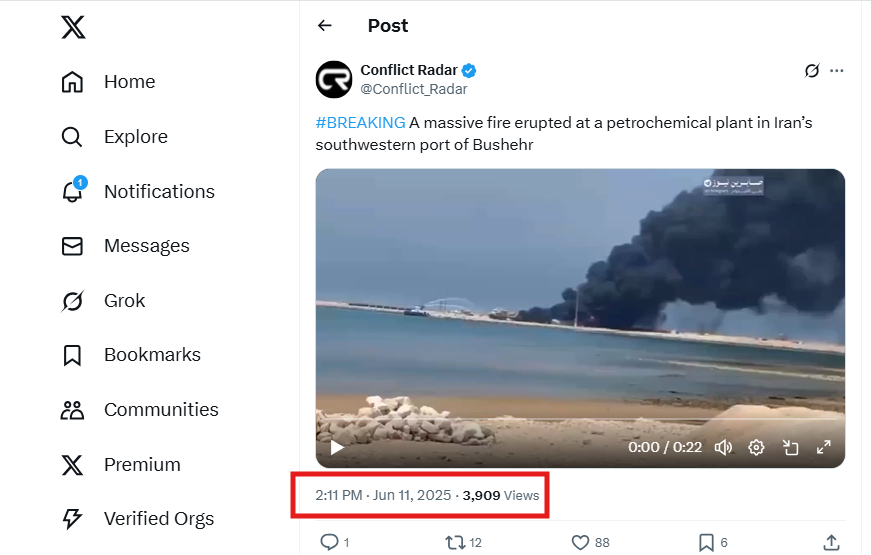Go back using the arrow icon
The width and height of the screenshot is (871, 555).
[x=324, y=26]
